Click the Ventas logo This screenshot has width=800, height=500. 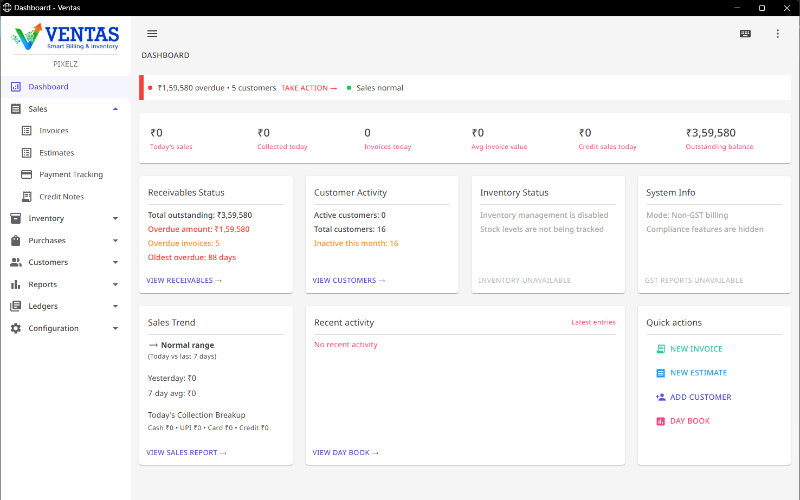click(65, 37)
